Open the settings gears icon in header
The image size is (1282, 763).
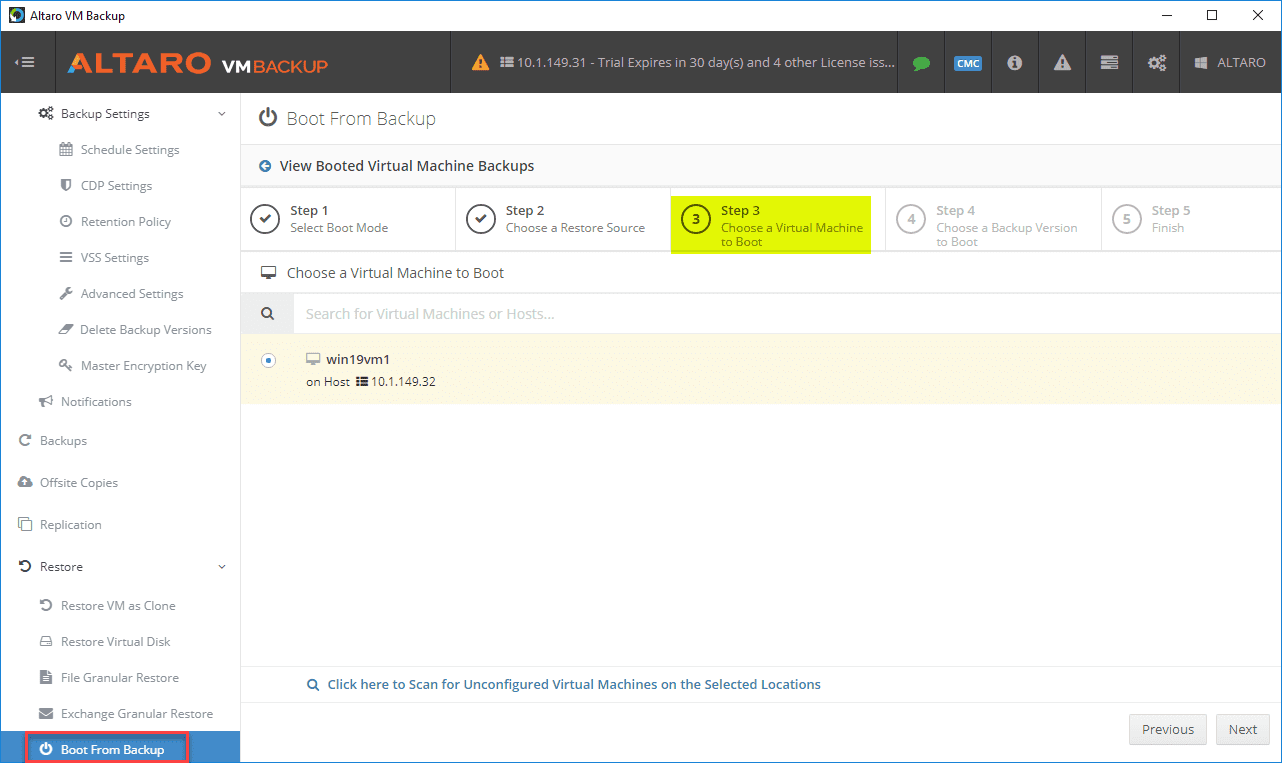tap(1157, 63)
